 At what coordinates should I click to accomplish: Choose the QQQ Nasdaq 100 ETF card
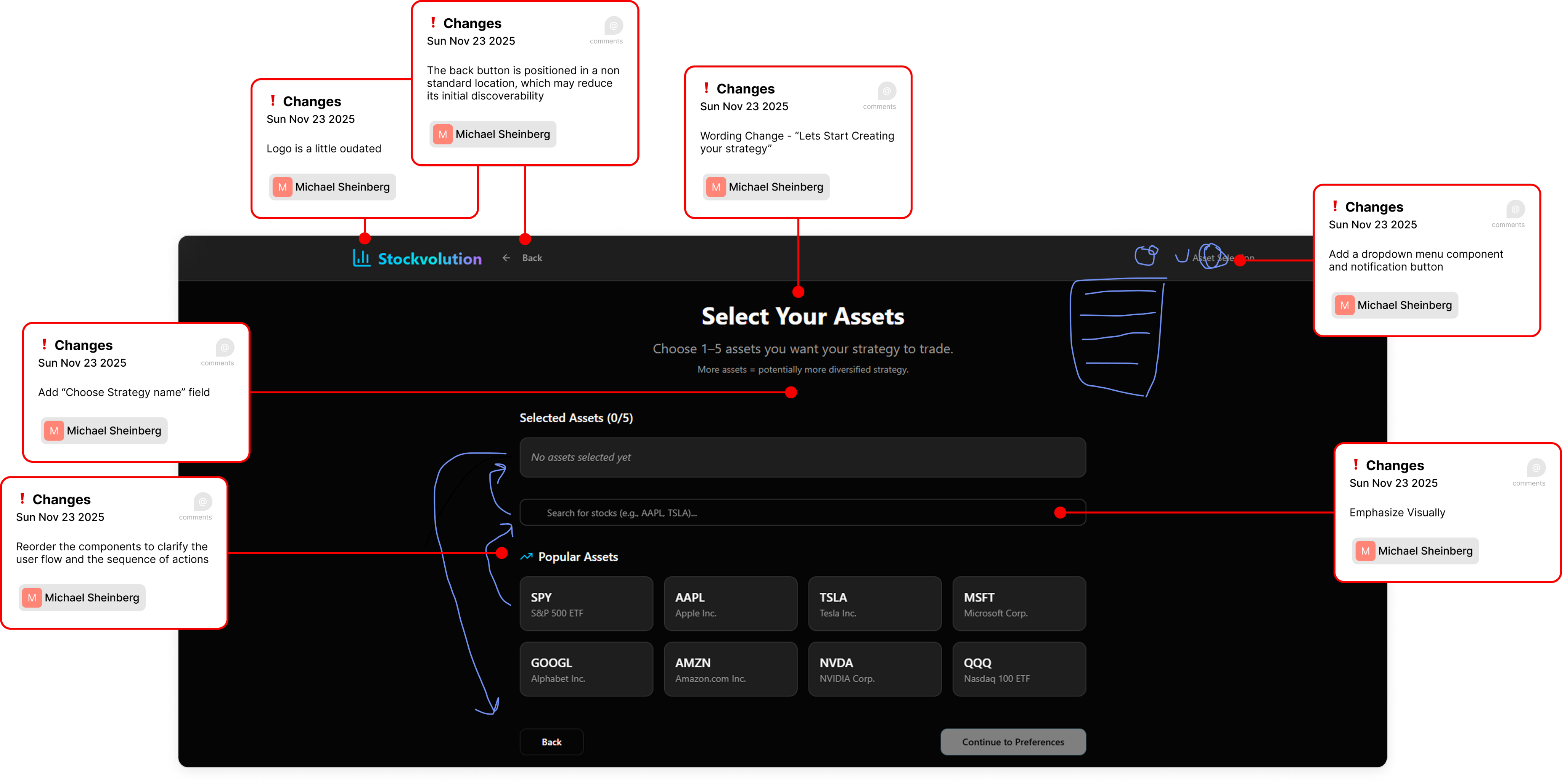click(1019, 669)
